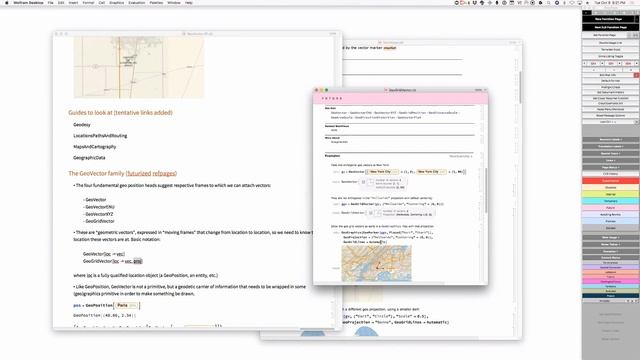Follow the futurized refpages link

tap(151, 173)
